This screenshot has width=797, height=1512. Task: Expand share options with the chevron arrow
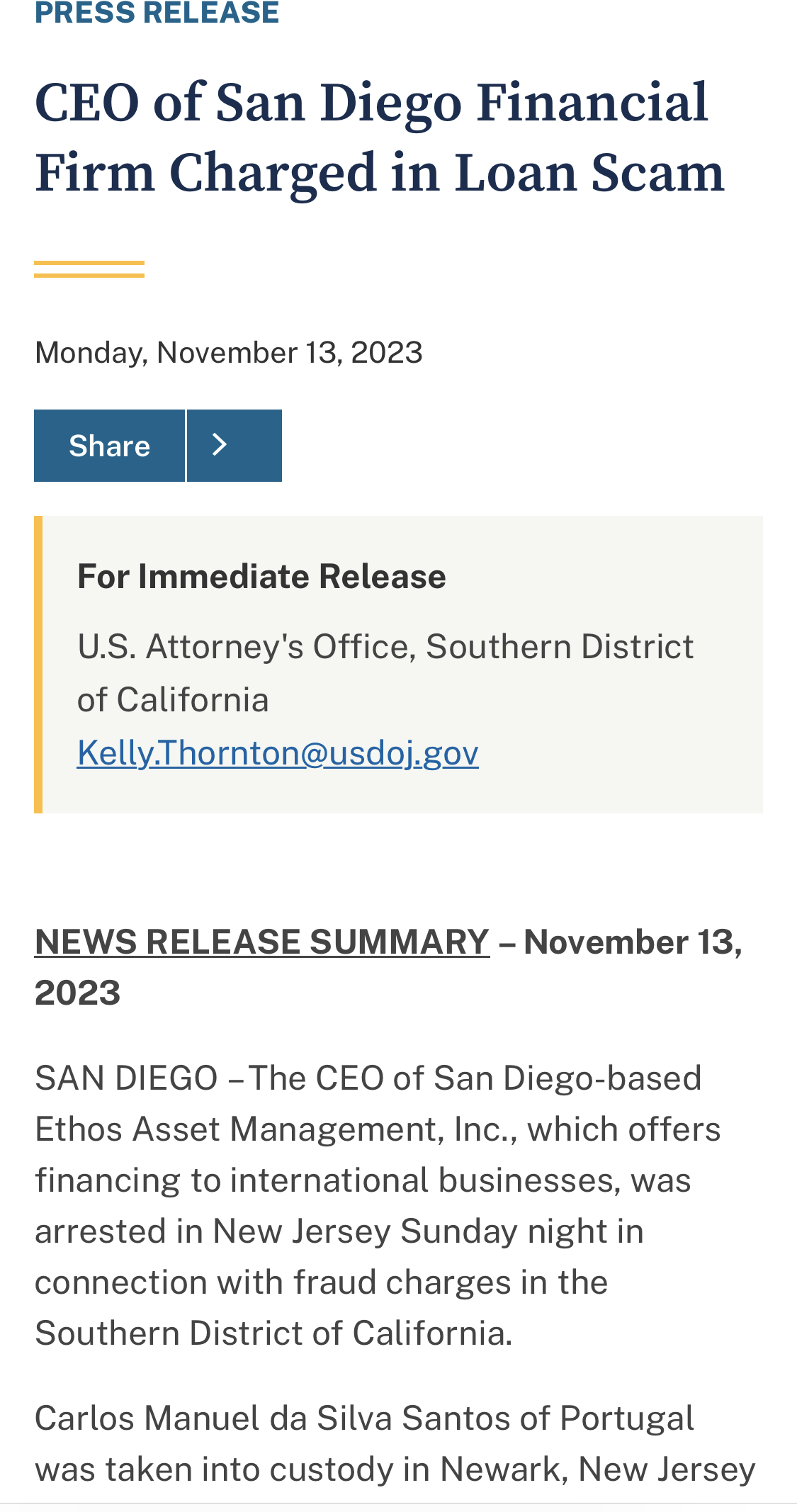234,446
